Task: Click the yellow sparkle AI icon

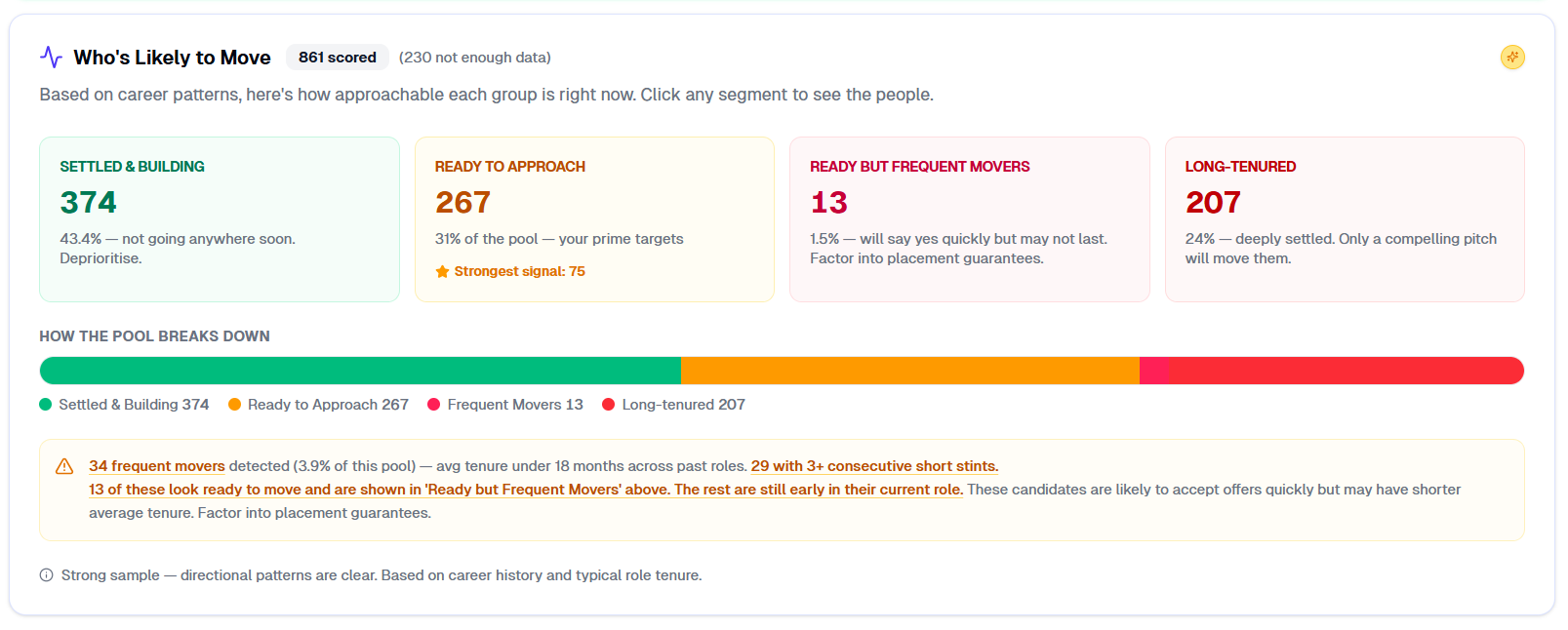Action: coord(1511,58)
